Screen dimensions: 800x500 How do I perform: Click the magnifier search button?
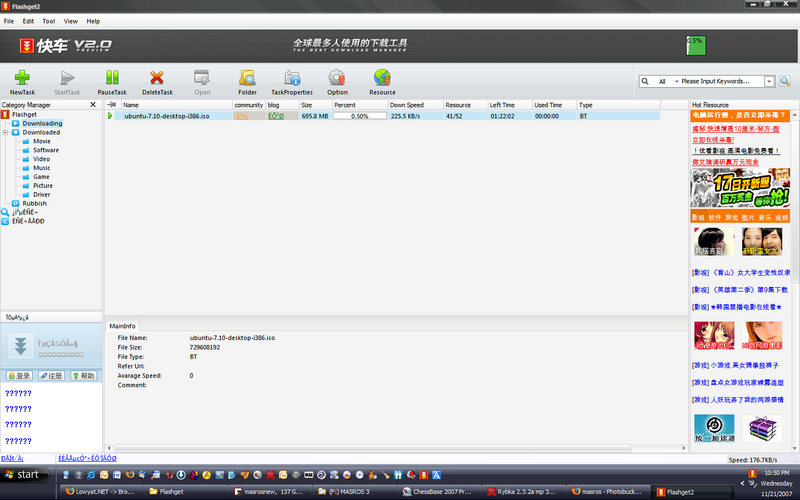pyautogui.click(x=784, y=81)
